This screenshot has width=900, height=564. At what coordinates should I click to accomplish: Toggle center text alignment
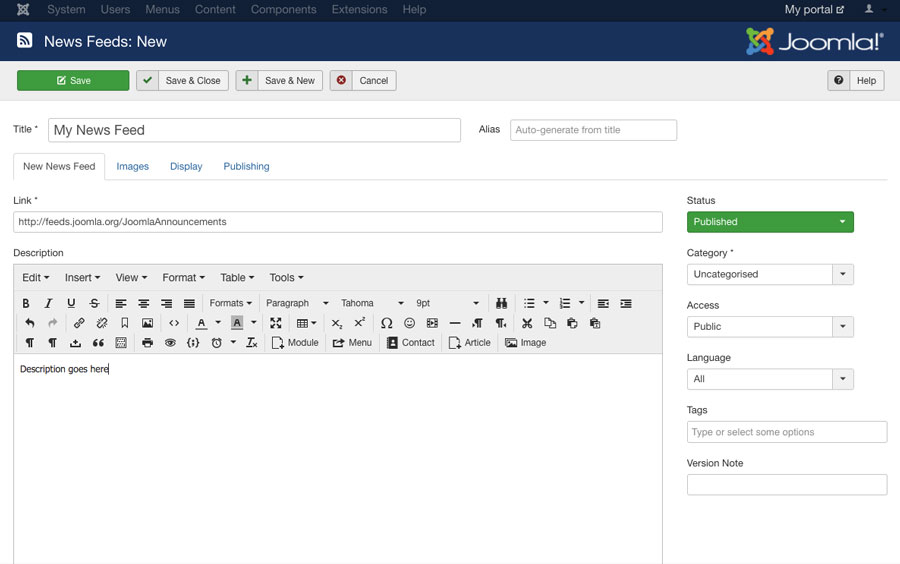tap(143, 303)
